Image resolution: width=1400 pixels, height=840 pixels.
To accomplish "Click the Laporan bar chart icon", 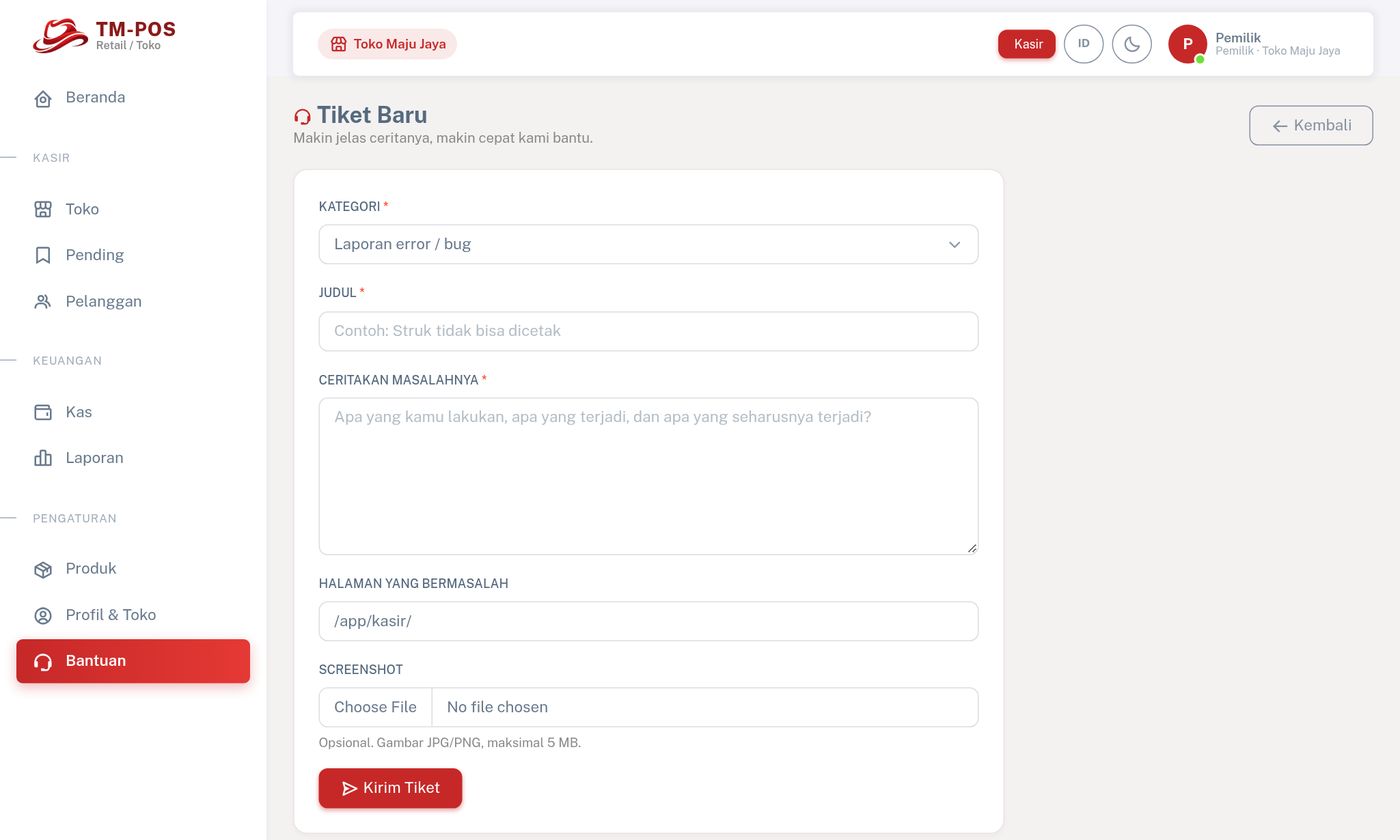I will pyautogui.click(x=43, y=458).
